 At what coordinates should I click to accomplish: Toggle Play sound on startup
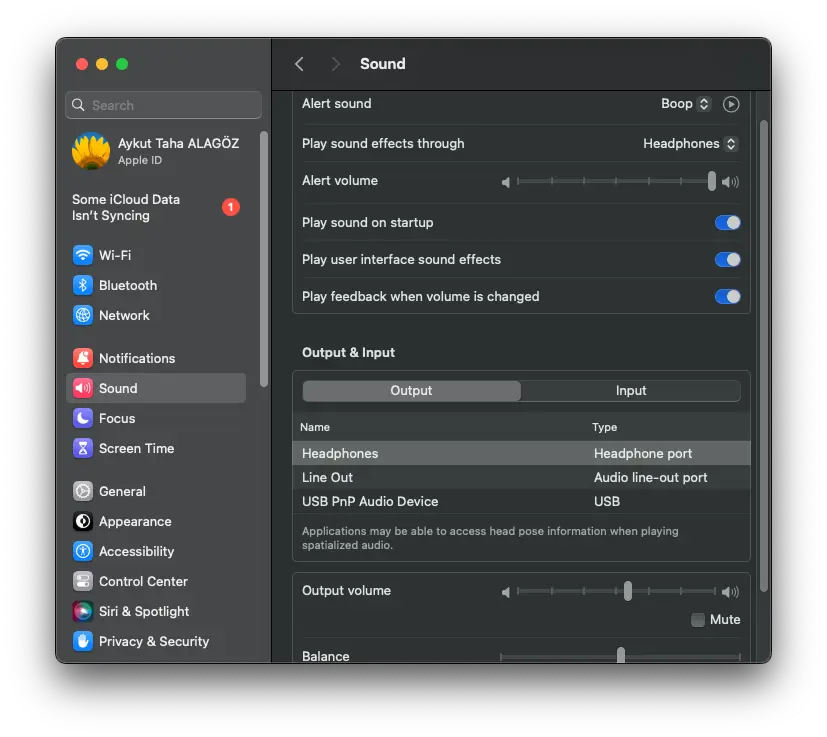(727, 223)
